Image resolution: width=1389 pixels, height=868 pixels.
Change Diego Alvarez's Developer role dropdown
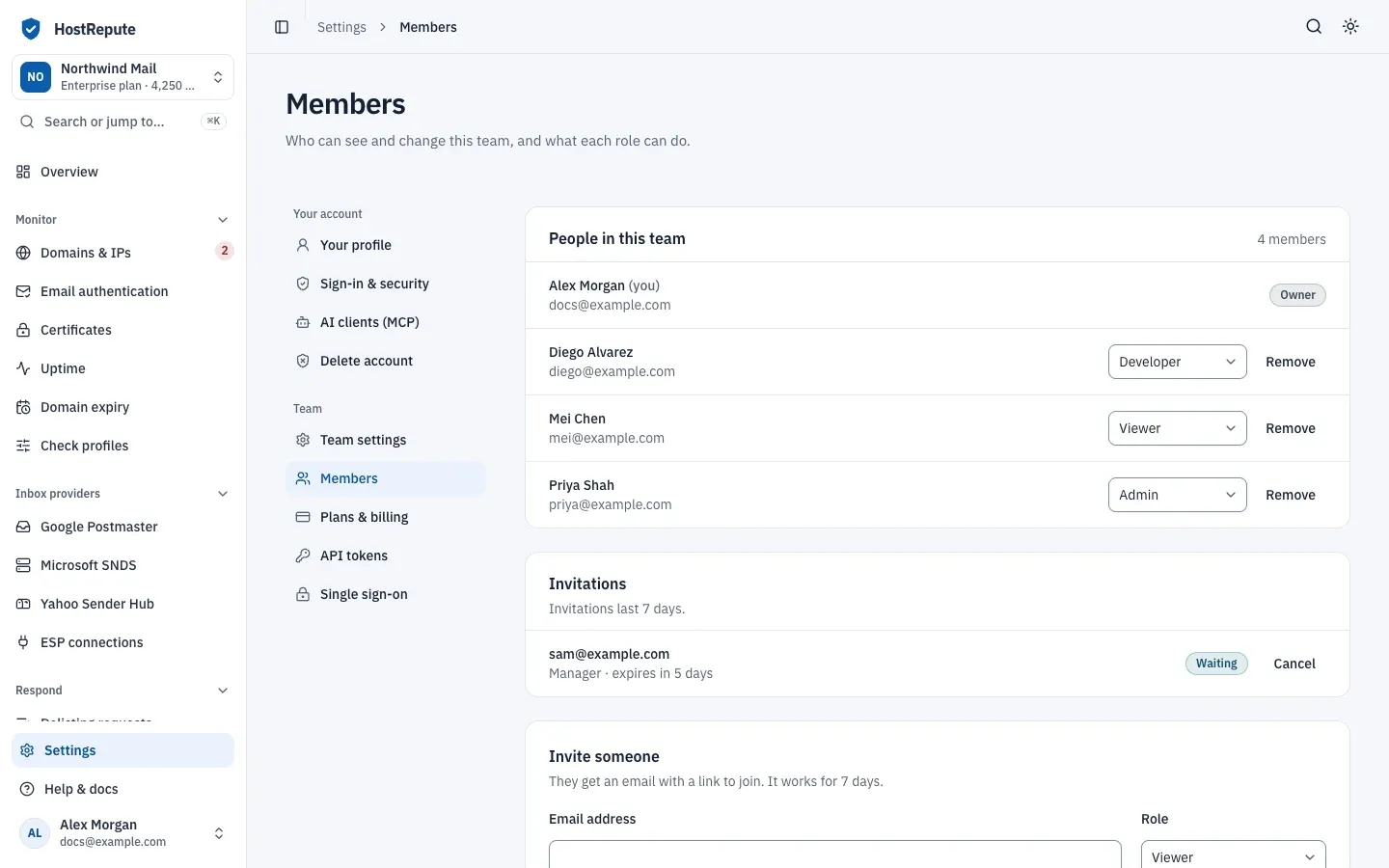(x=1177, y=362)
